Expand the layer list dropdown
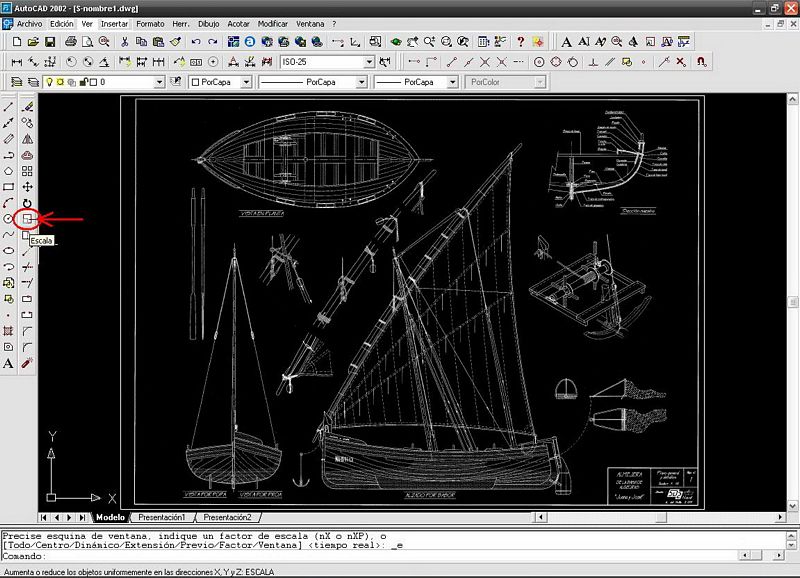The height and width of the screenshot is (578, 800). click(x=159, y=82)
